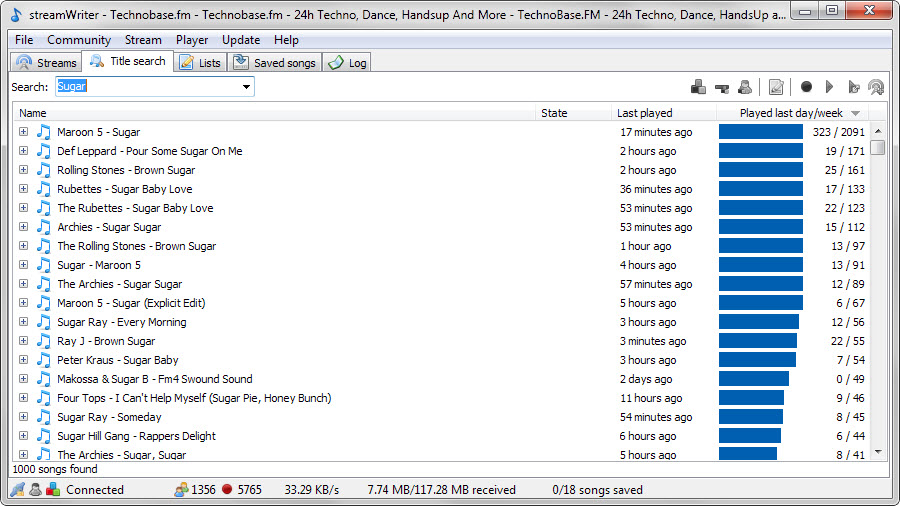The image size is (900, 506).
Task: Click the play triangle toolbar button
Action: [x=829, y=87]
